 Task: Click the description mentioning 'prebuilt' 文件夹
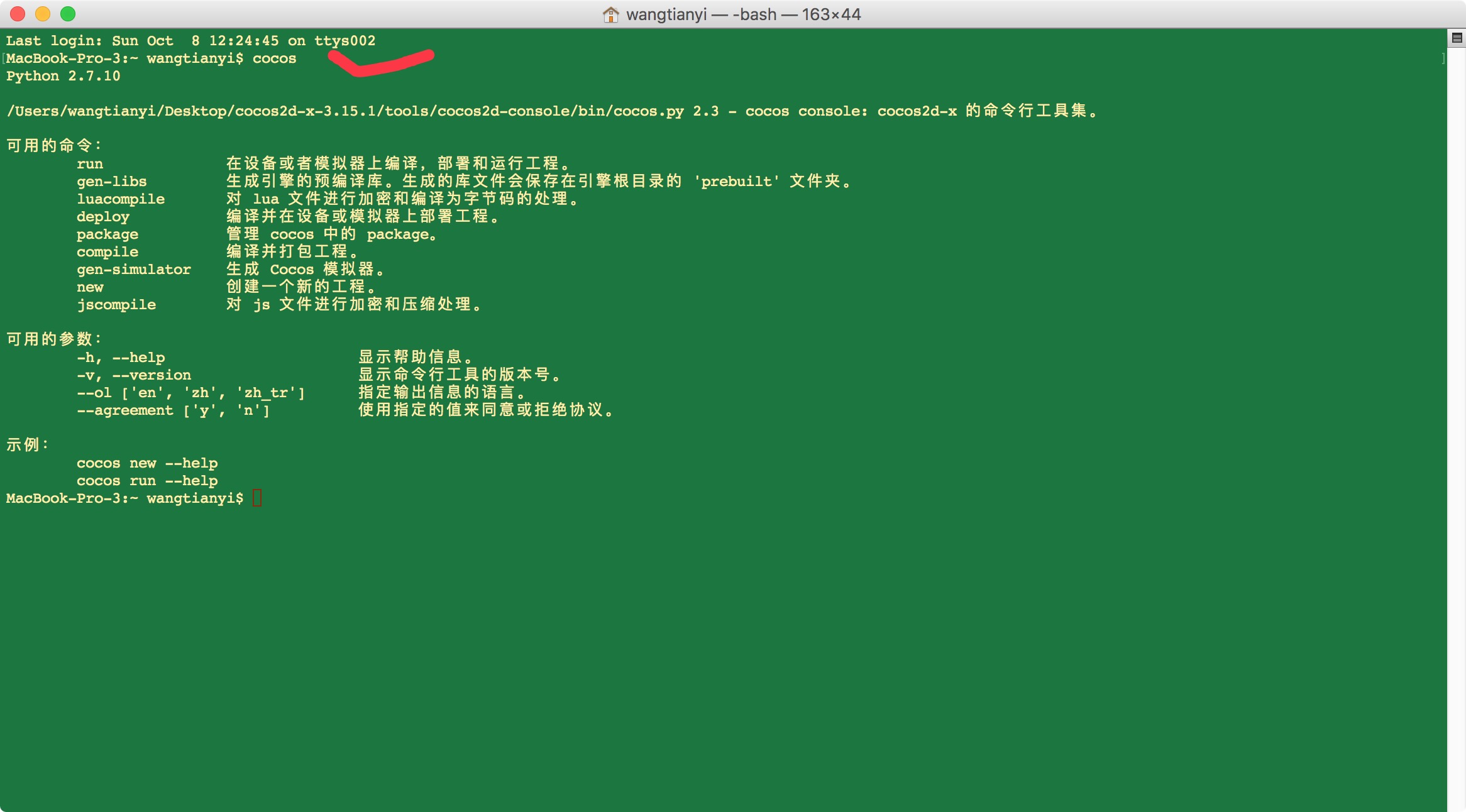tap(539, 181)
